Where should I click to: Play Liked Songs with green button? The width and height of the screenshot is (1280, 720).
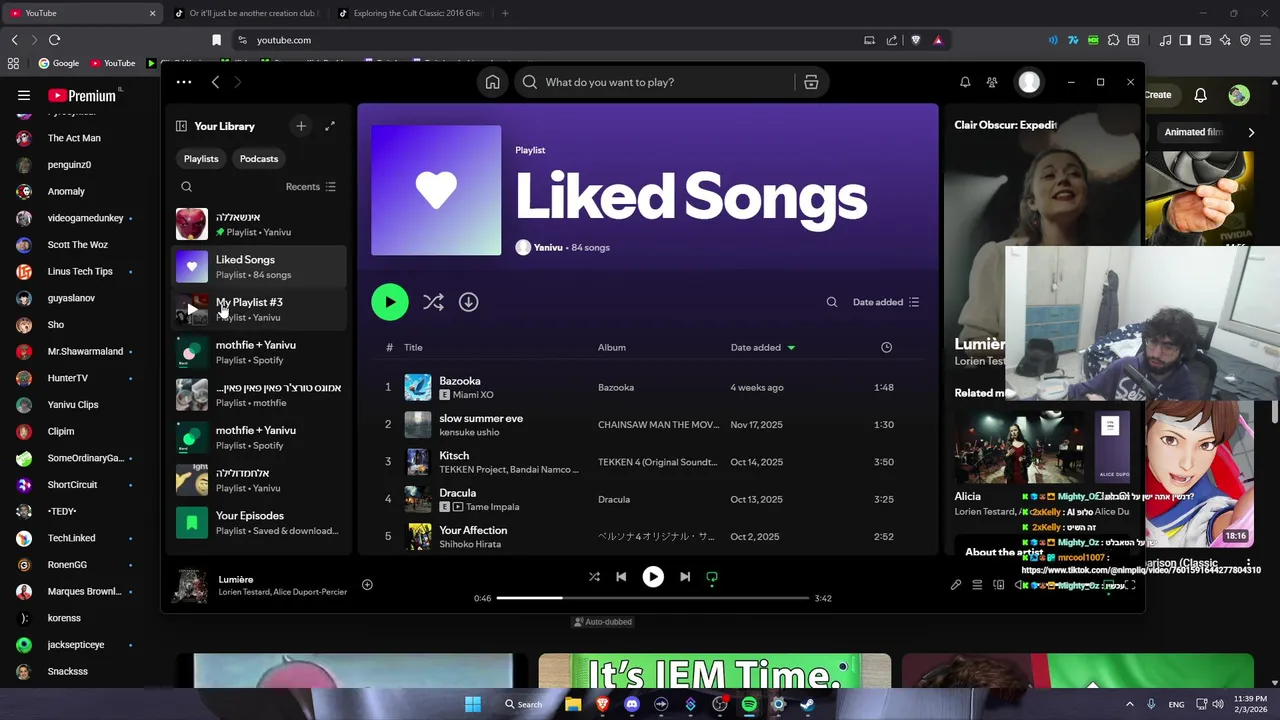tap(390, 302)
